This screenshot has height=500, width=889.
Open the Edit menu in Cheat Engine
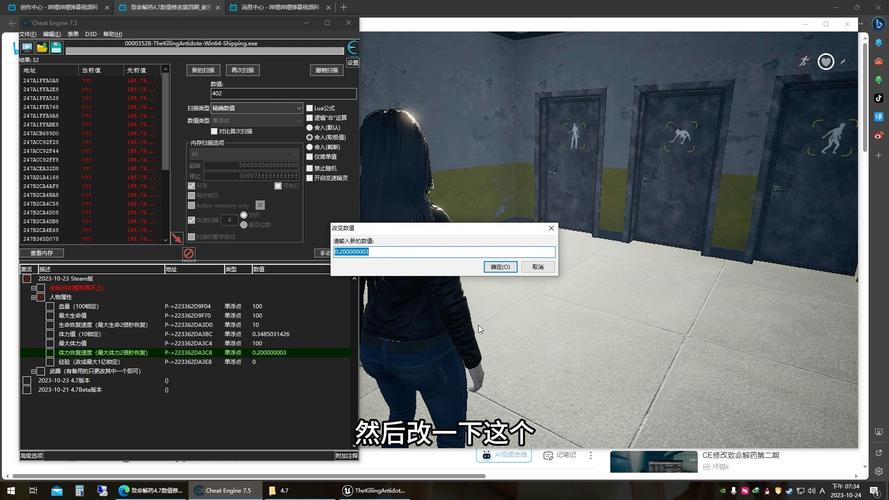pos(52,34)
